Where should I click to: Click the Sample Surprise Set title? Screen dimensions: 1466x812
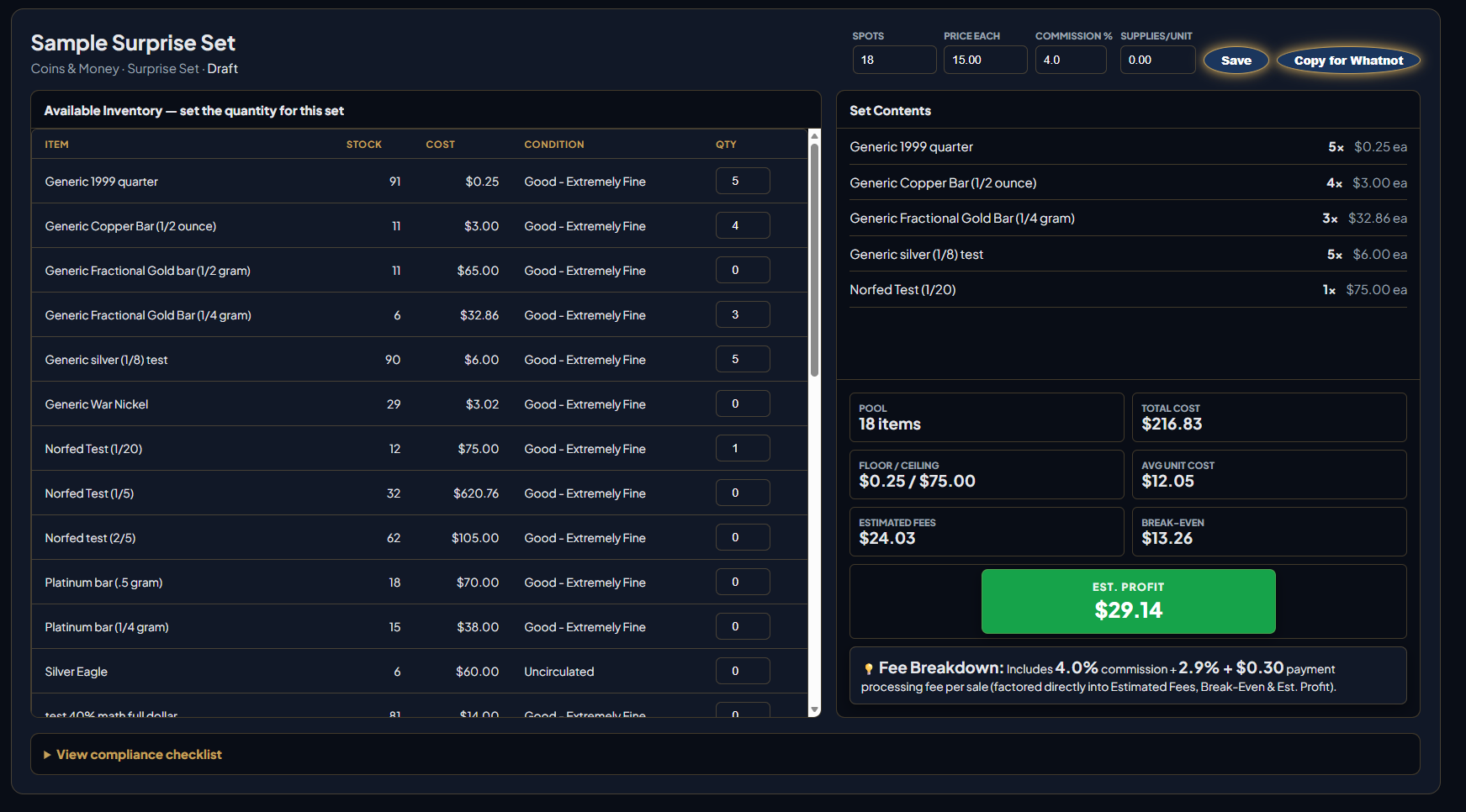click(133, 43)
